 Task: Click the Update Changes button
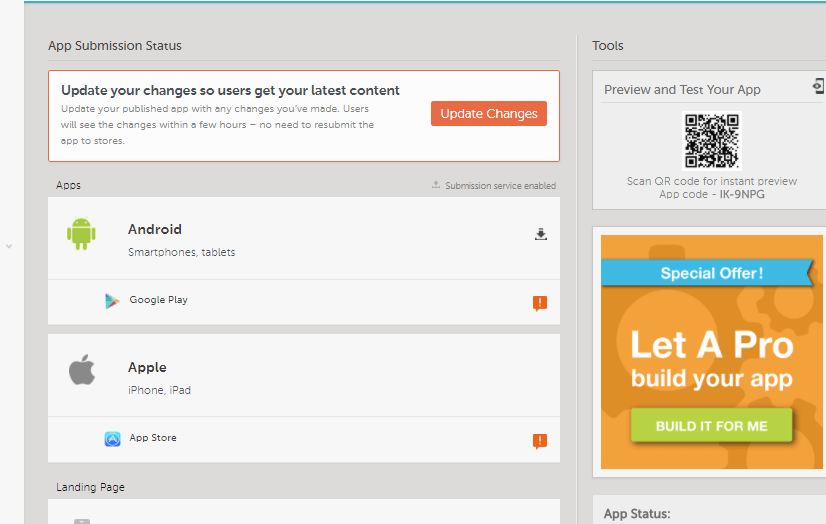click(x=488, y=114)
